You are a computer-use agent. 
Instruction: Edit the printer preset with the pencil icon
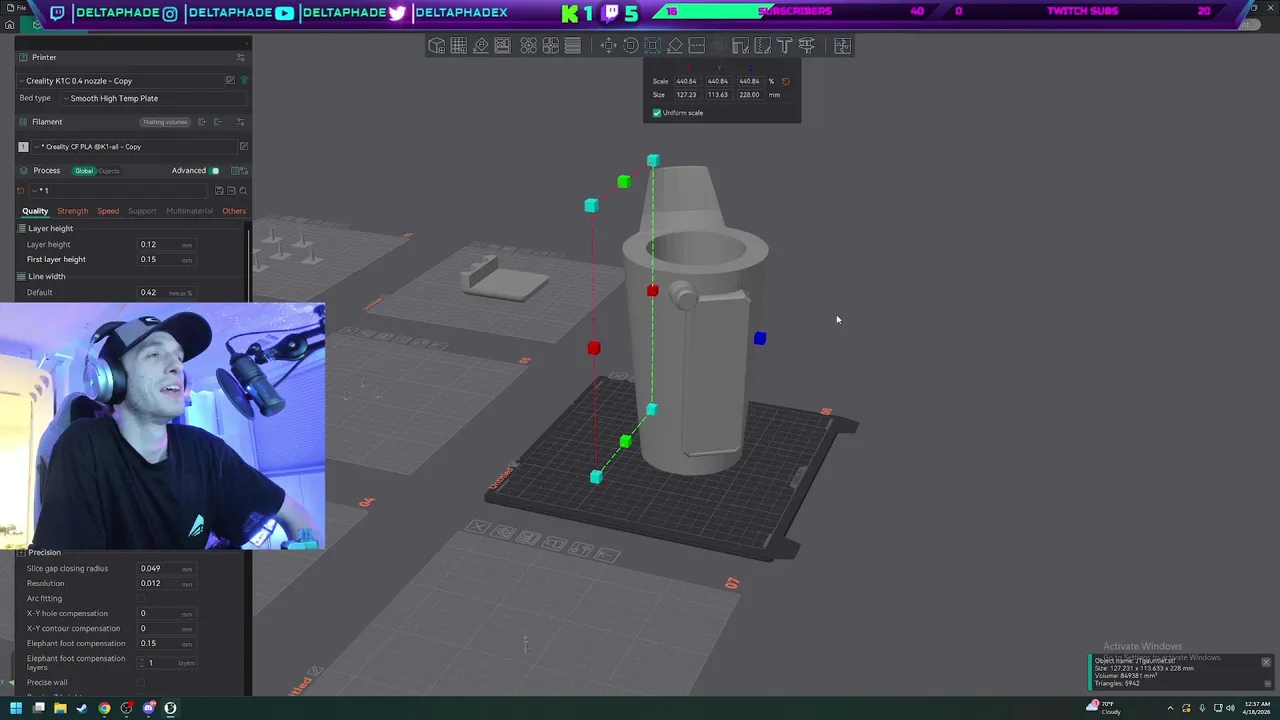coord(230,80)
